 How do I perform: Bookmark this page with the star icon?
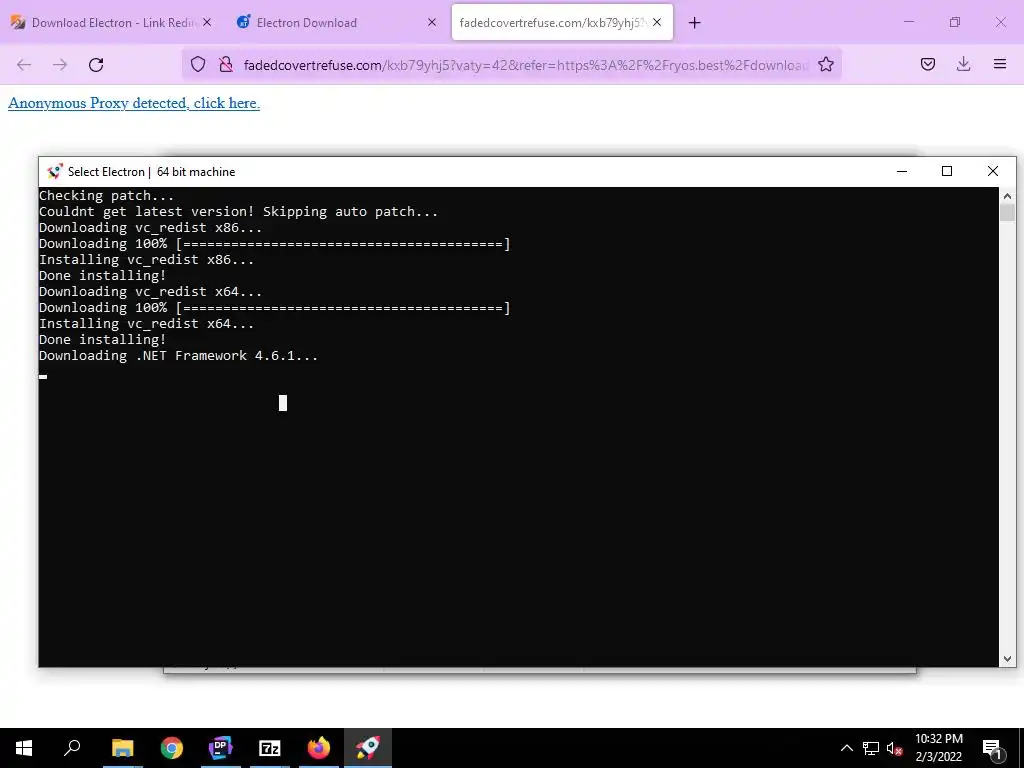pos(825,64)
